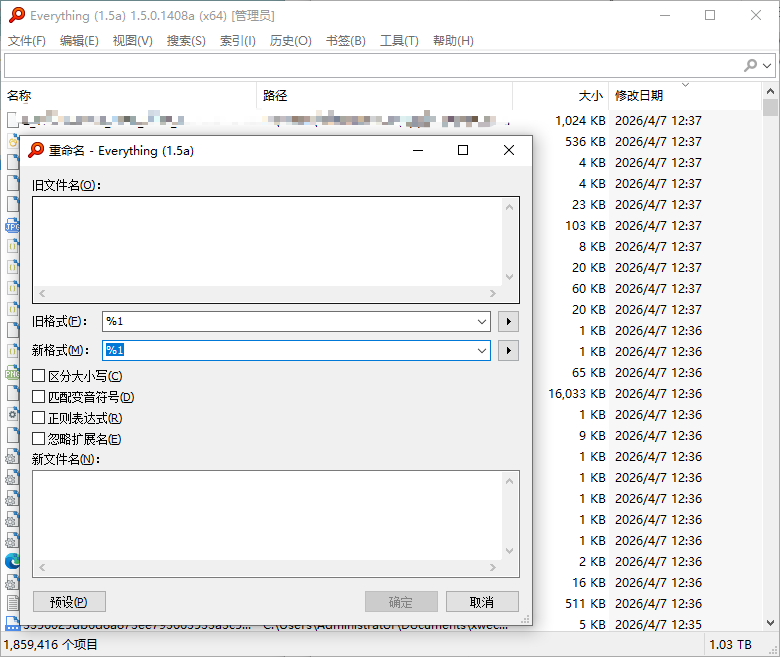The width and height of the screenshot is (780, 657).
Task: Click the 旧文件名 vertical scrollbar up arrow
Action: point(509,207)
